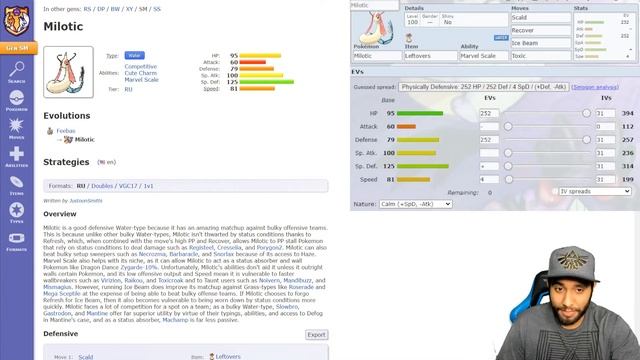Open the RU tier link
640x360 pixels.
click(128, 89)
